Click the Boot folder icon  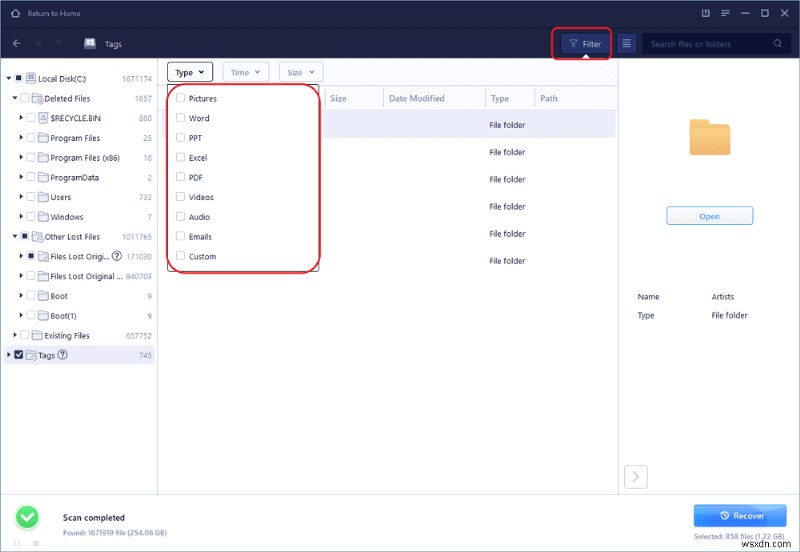coord(43,296)
